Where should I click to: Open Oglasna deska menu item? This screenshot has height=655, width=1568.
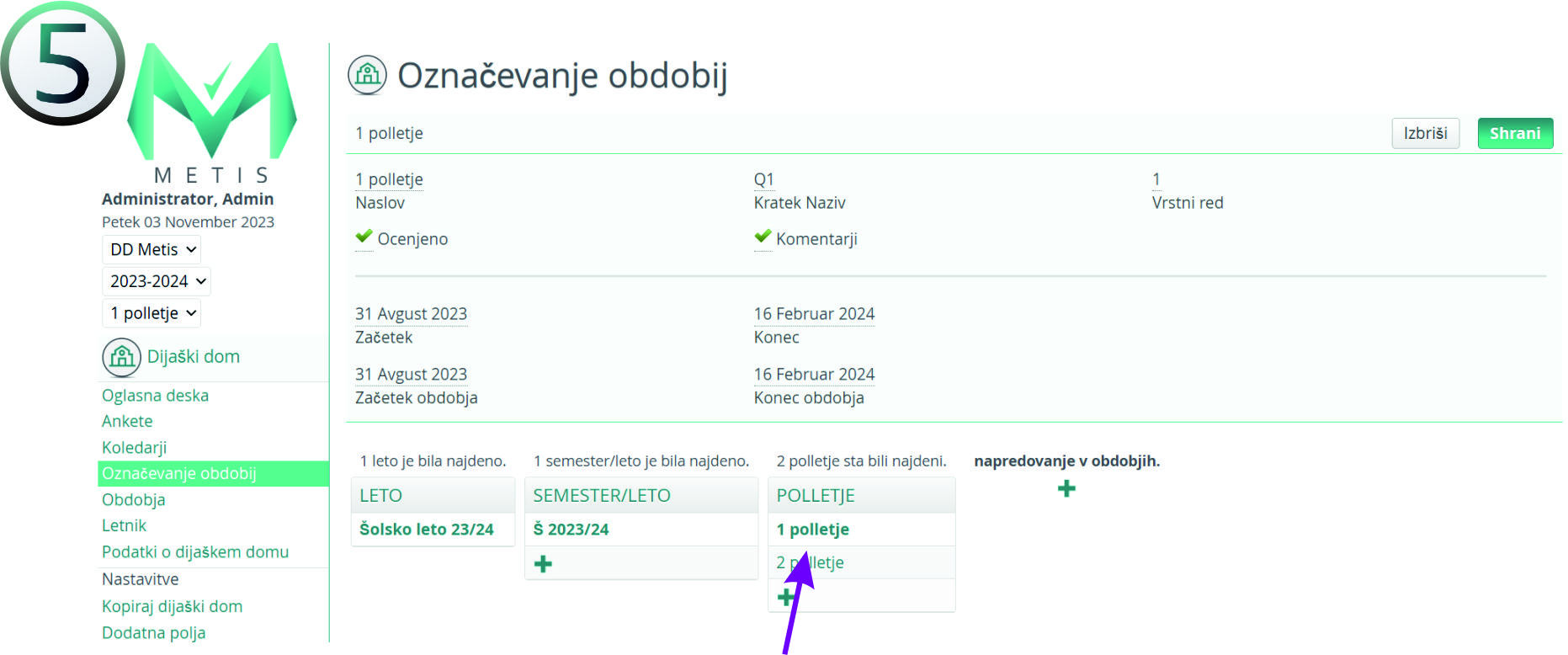(155, 396)
